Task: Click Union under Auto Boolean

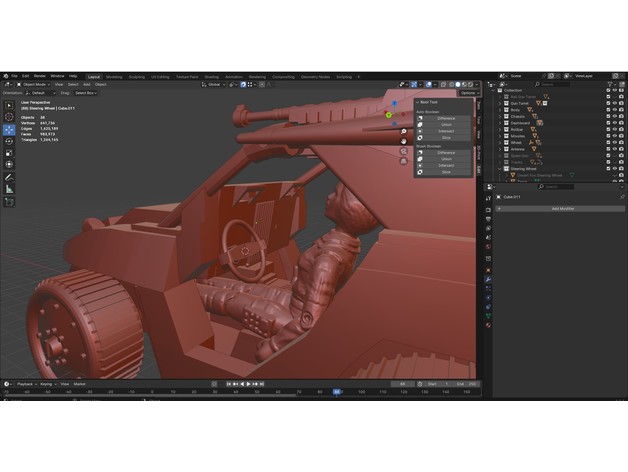Action: [446, 124]
